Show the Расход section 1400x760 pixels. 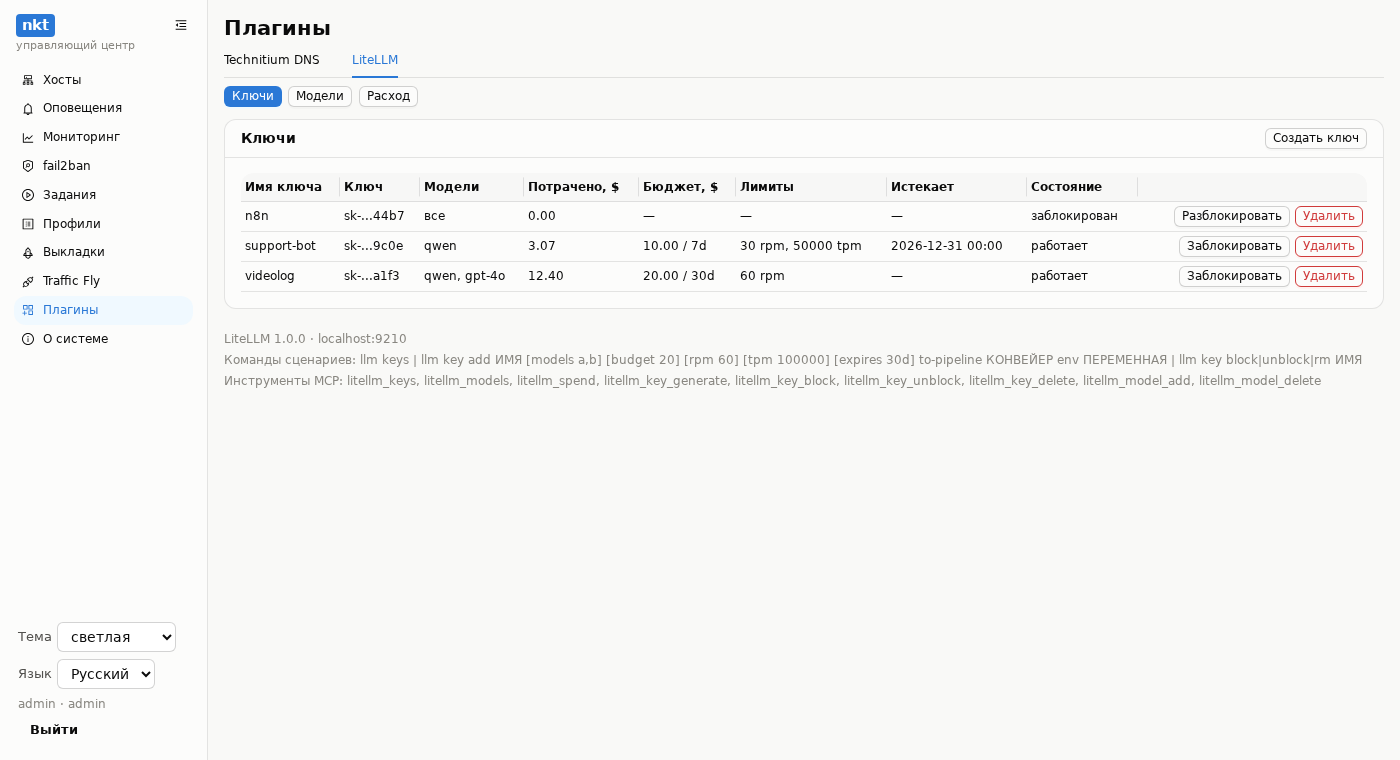tap(388, 96)
